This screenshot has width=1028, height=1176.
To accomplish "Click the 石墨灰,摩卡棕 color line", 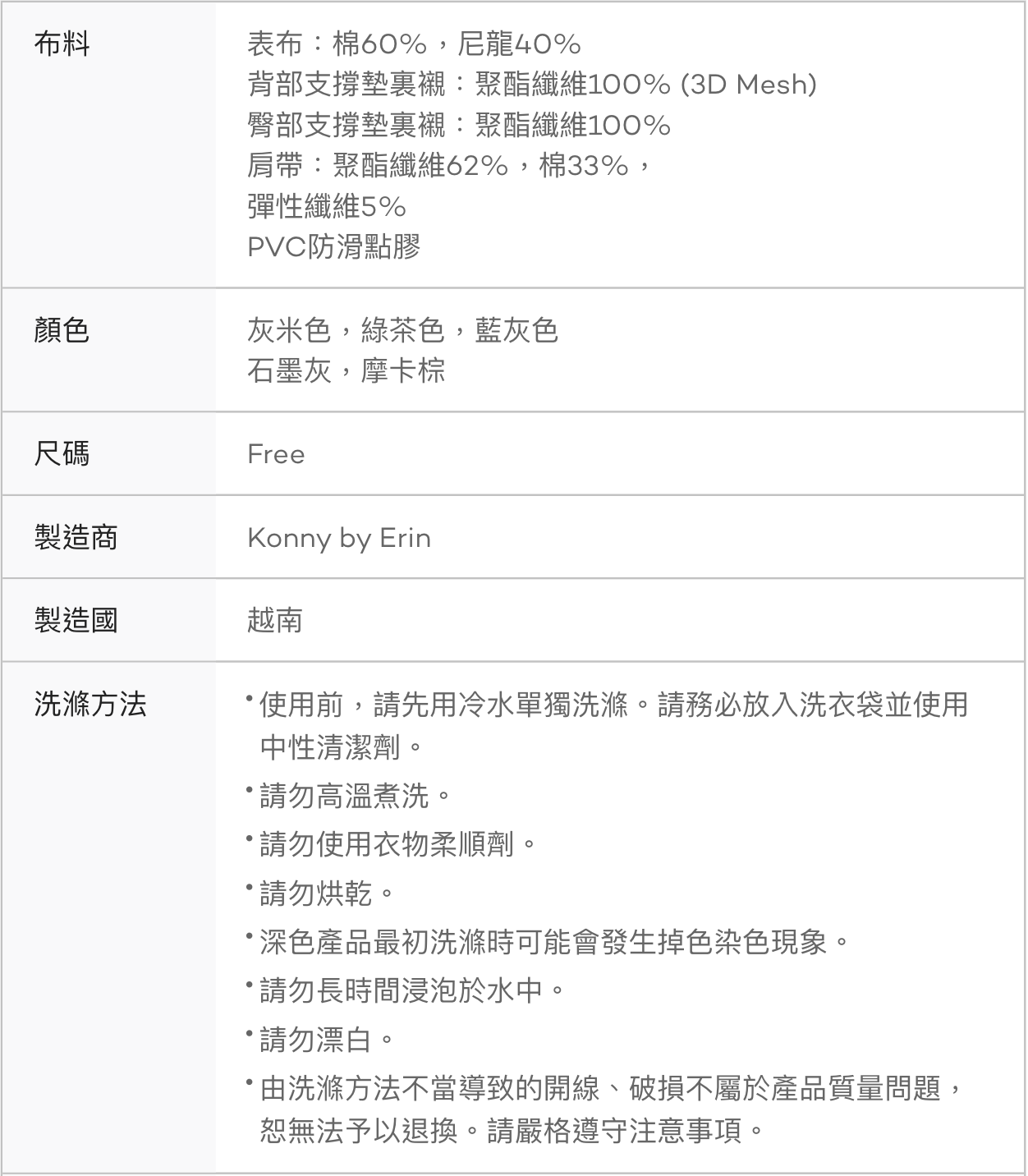I will (346, 371).
